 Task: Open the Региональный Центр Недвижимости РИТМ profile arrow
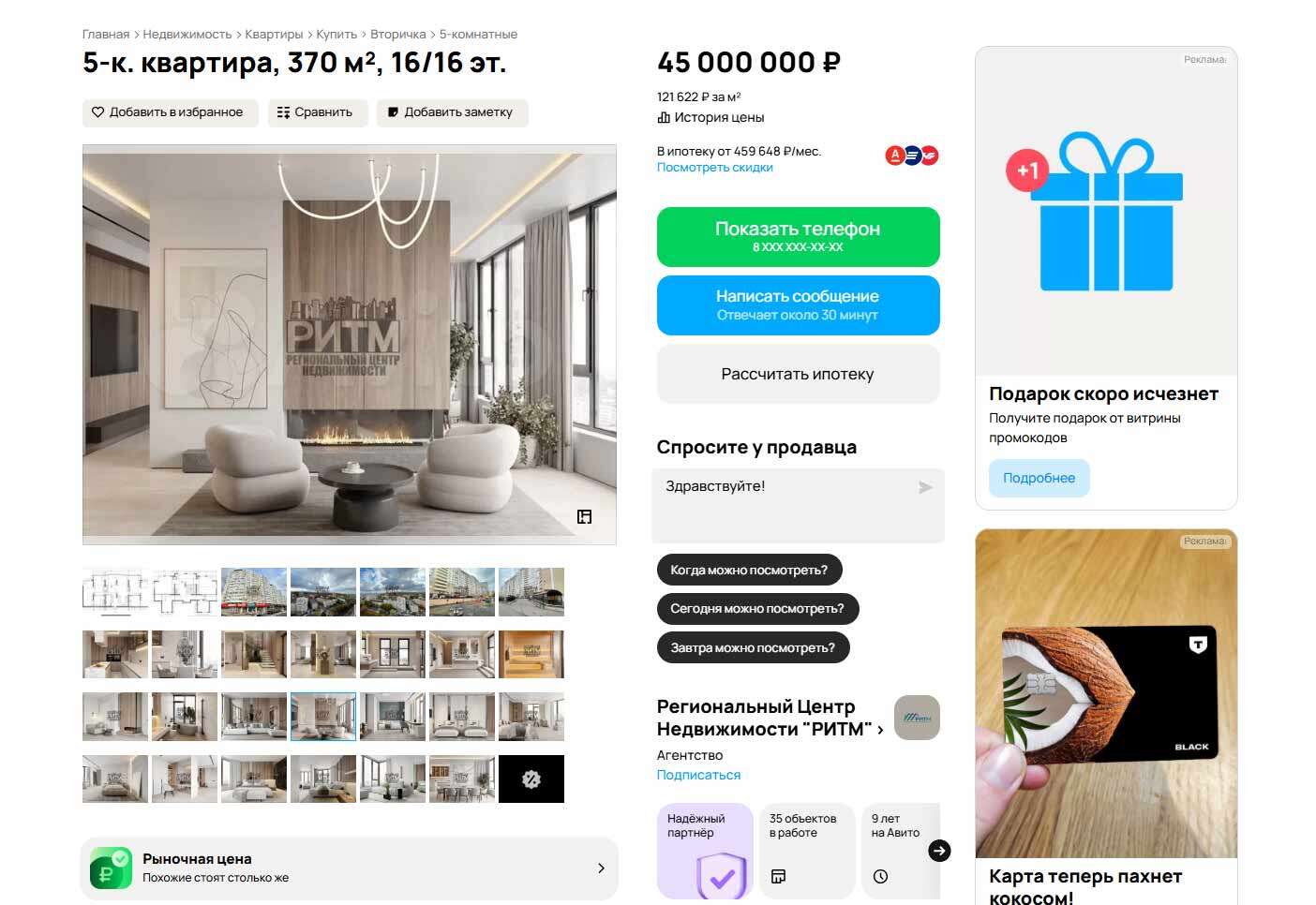[880, 730]
